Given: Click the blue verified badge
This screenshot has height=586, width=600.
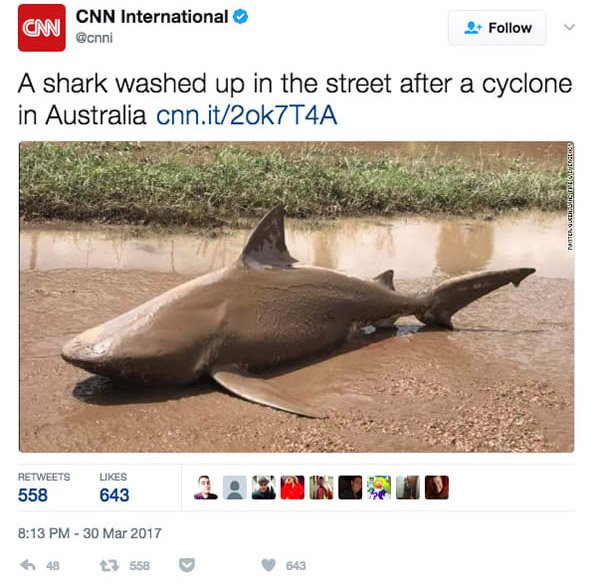Looking at the screenshot, I should 240,17.
